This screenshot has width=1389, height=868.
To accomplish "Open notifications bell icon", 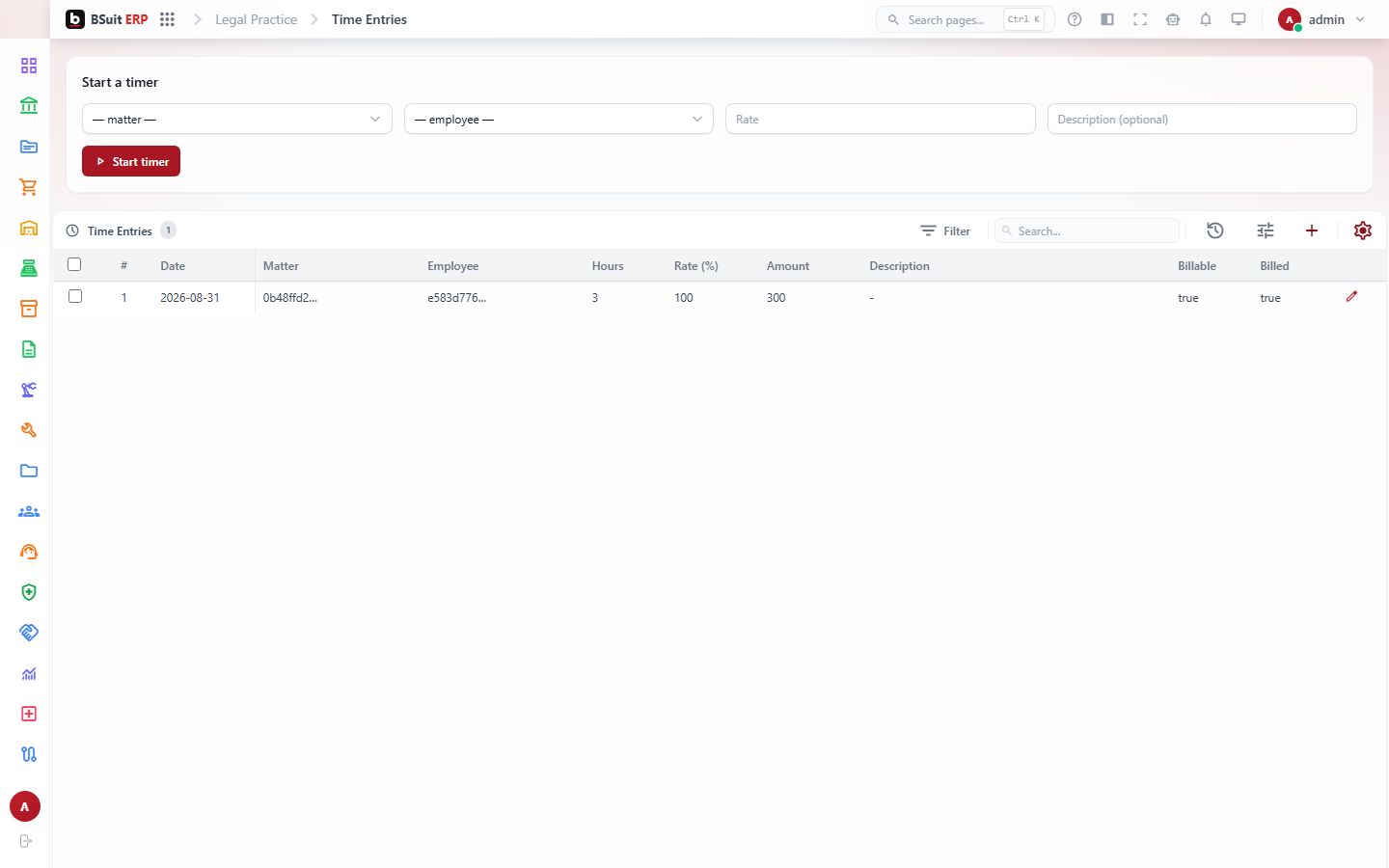I will coord(1206,19).
